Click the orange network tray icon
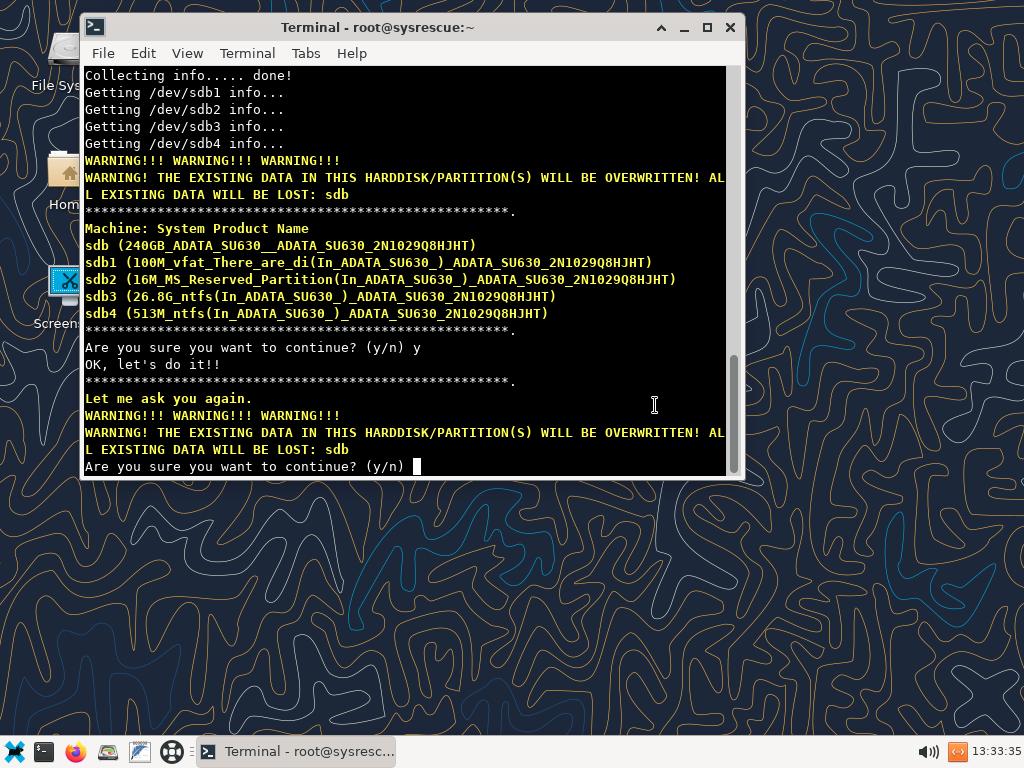This screenshot has width=1024, height=768. coord(957,752)
